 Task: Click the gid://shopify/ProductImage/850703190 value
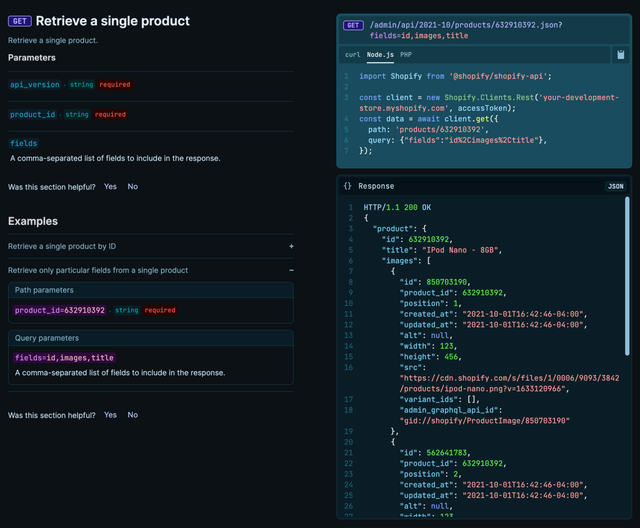coord(484,421)
